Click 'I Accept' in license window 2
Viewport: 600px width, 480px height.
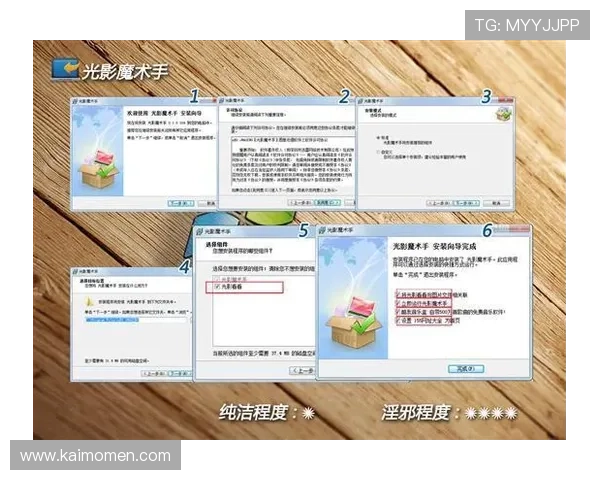tap(327, 202)
